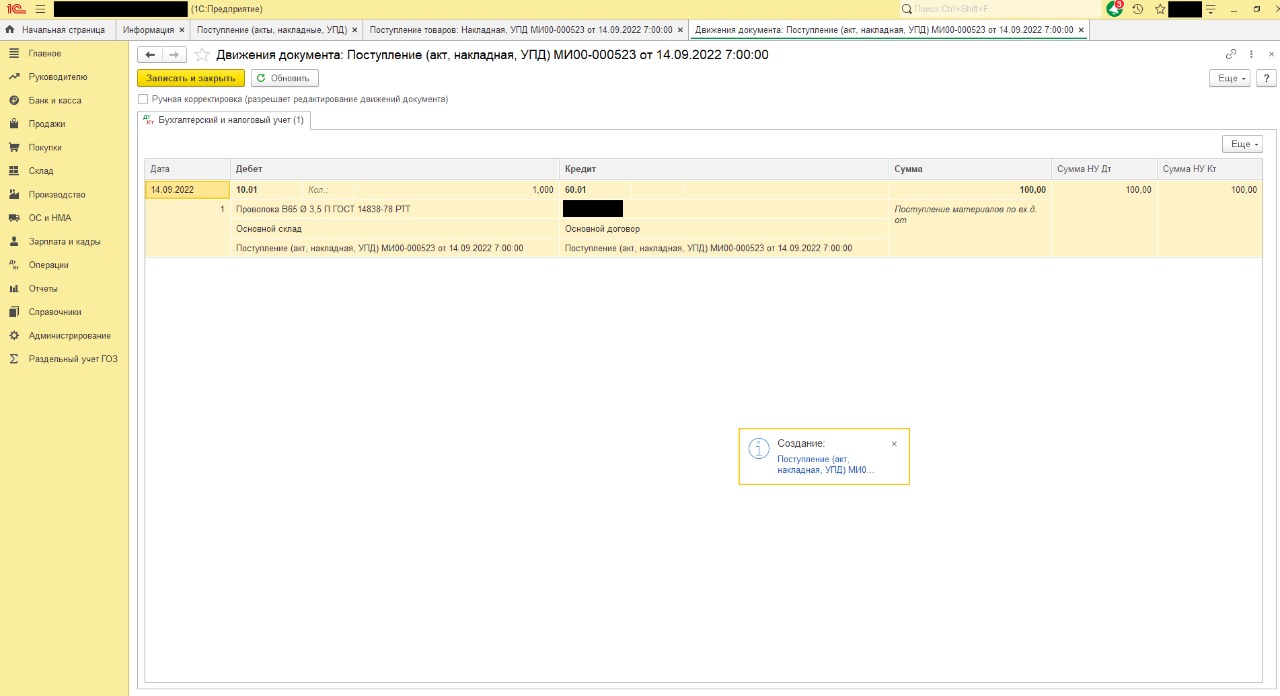Open the main menu hamburger icon
This screenshot has width=1280, height=696.
tap(40, 8)
